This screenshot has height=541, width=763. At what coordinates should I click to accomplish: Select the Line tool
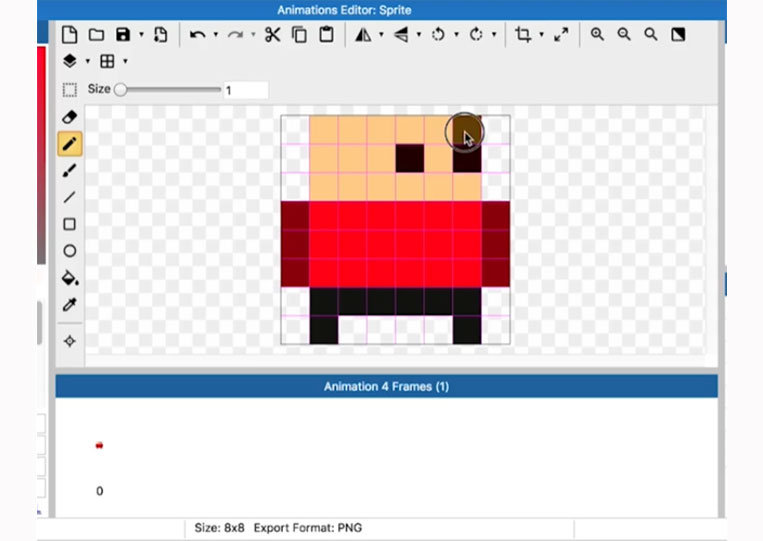70,198
